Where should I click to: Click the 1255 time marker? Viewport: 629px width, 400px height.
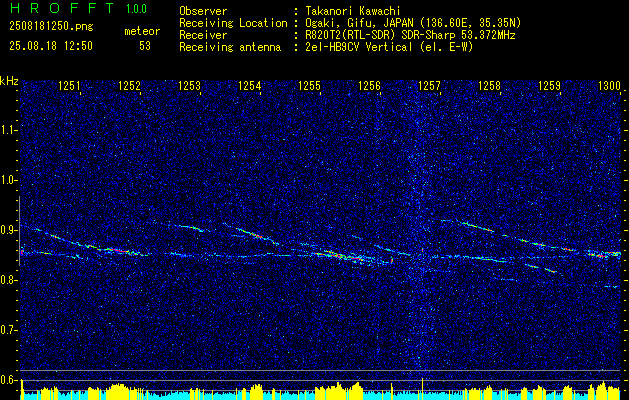click(309, 85)
